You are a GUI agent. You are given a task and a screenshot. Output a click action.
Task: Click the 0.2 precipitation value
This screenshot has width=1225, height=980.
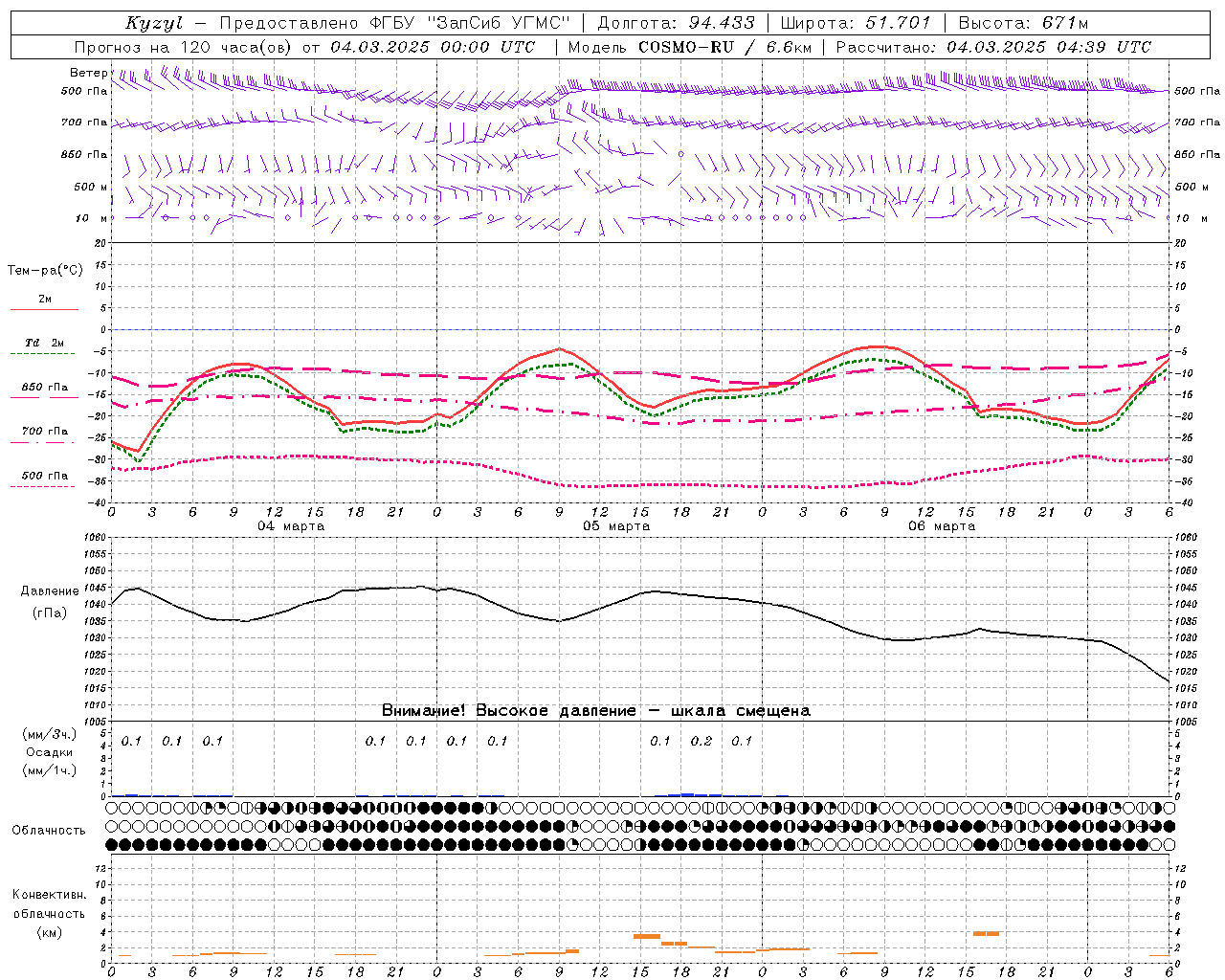click(x=702, y=741)
